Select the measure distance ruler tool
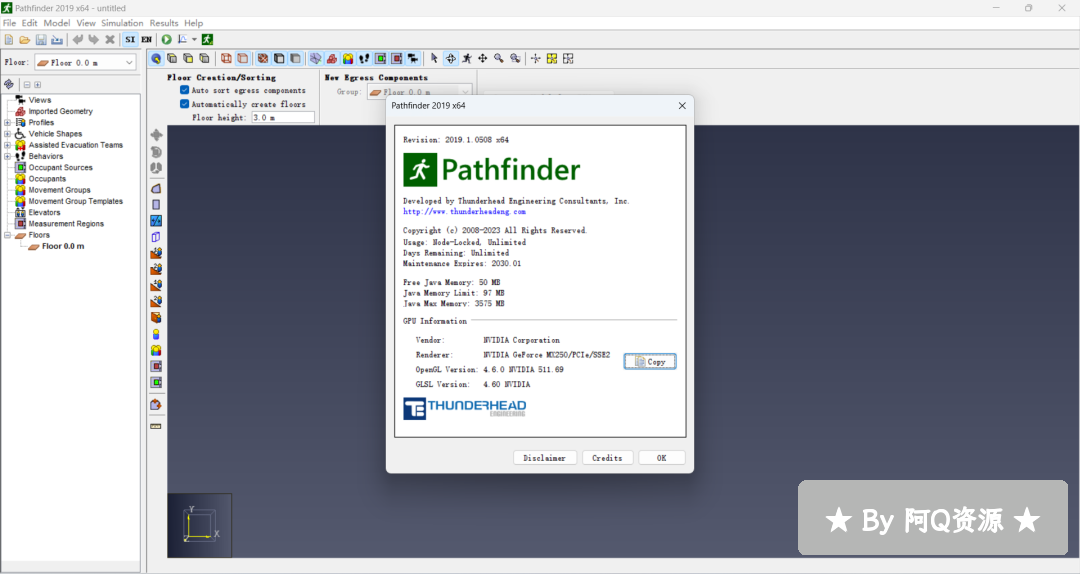The image size is (1080, 574). click(x=156, y=427)
